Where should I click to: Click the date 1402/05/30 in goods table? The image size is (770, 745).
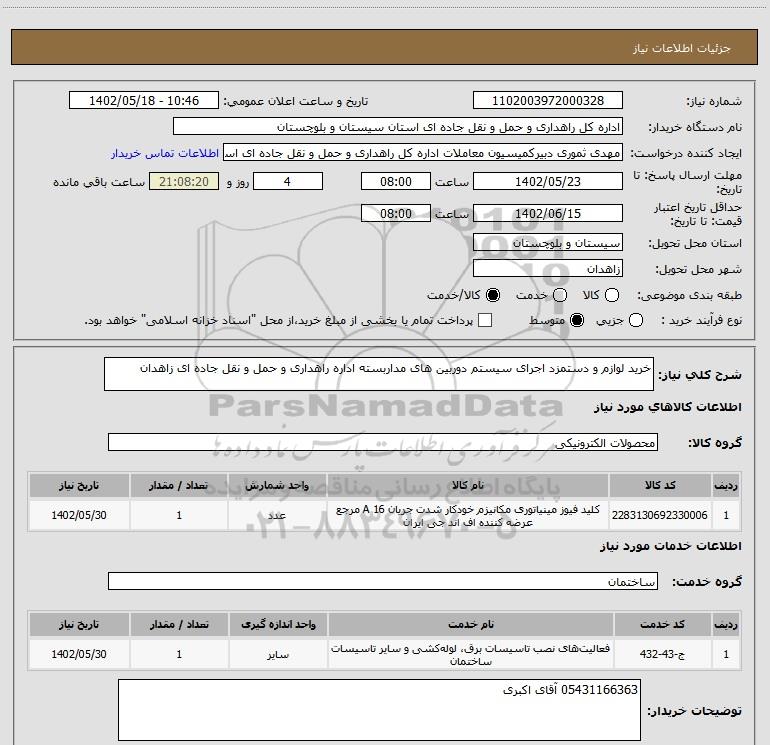click(79, 515)
